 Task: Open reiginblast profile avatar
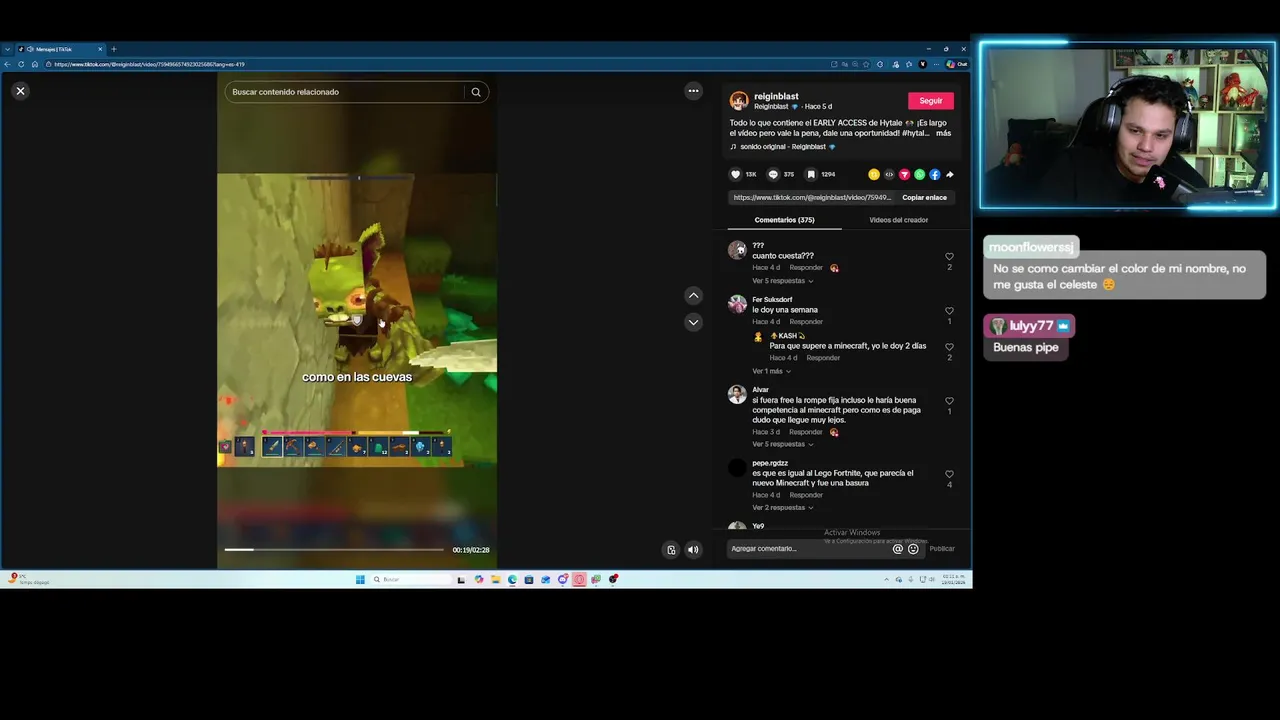739,101
